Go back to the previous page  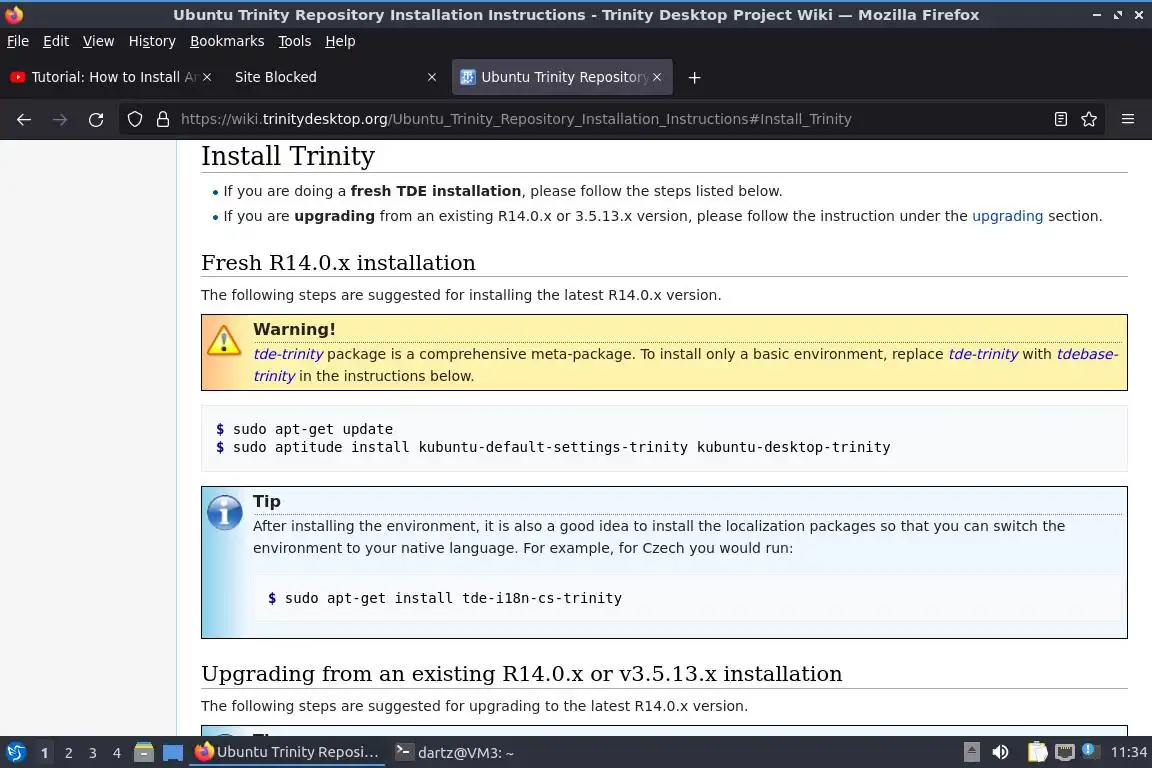coord(24,119)
